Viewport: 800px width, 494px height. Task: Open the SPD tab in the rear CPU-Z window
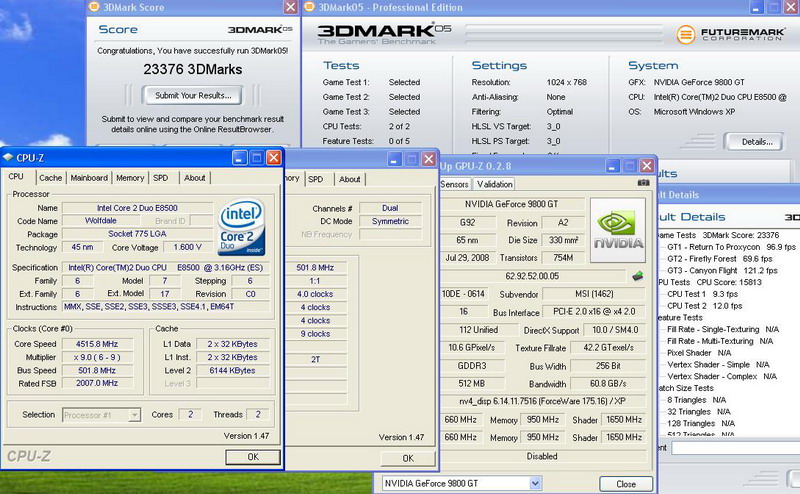coord(316,179)
